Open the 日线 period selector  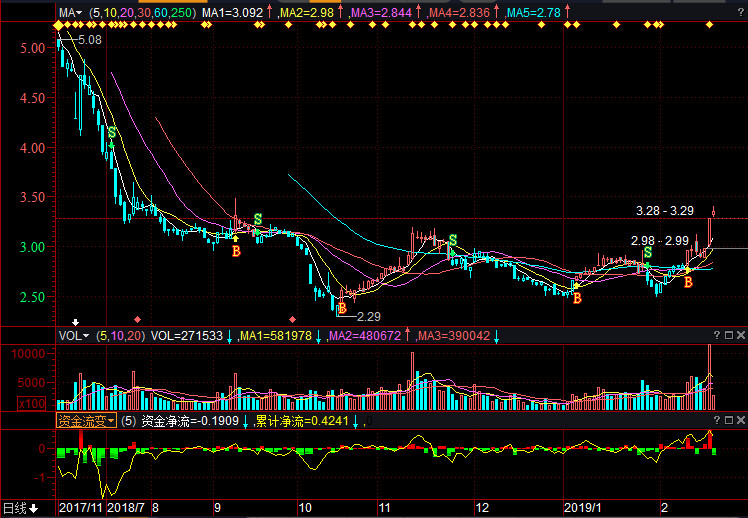pyautogui.click(x=20, y=508)
